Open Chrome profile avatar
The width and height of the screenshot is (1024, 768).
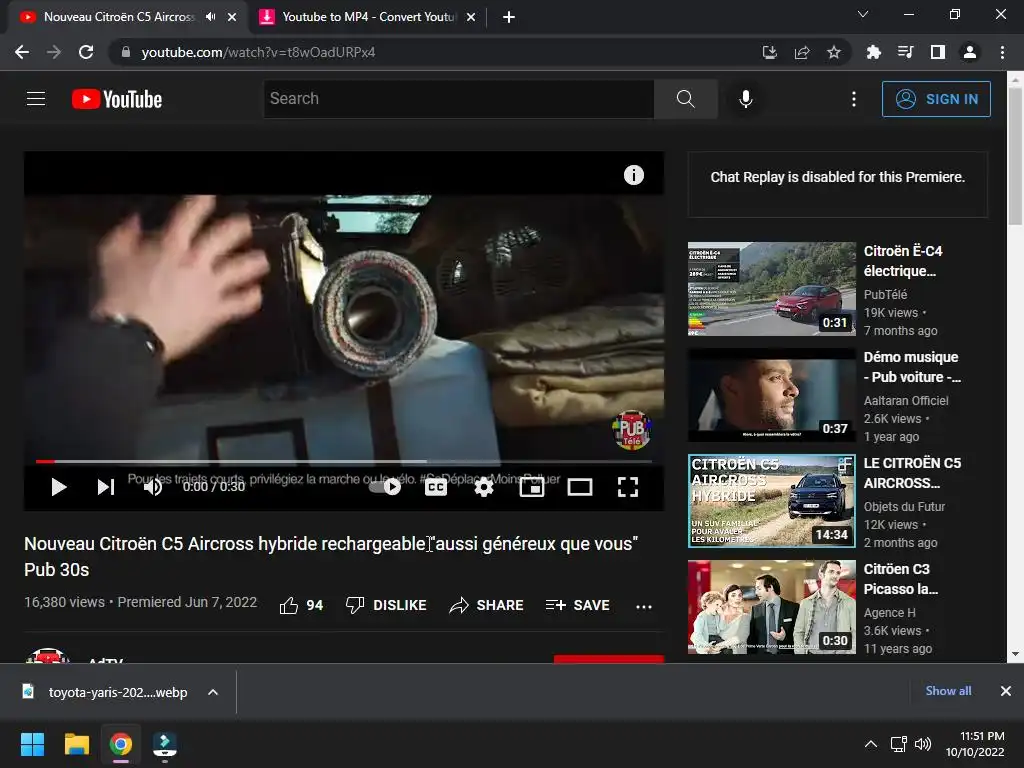pos(970,52)
